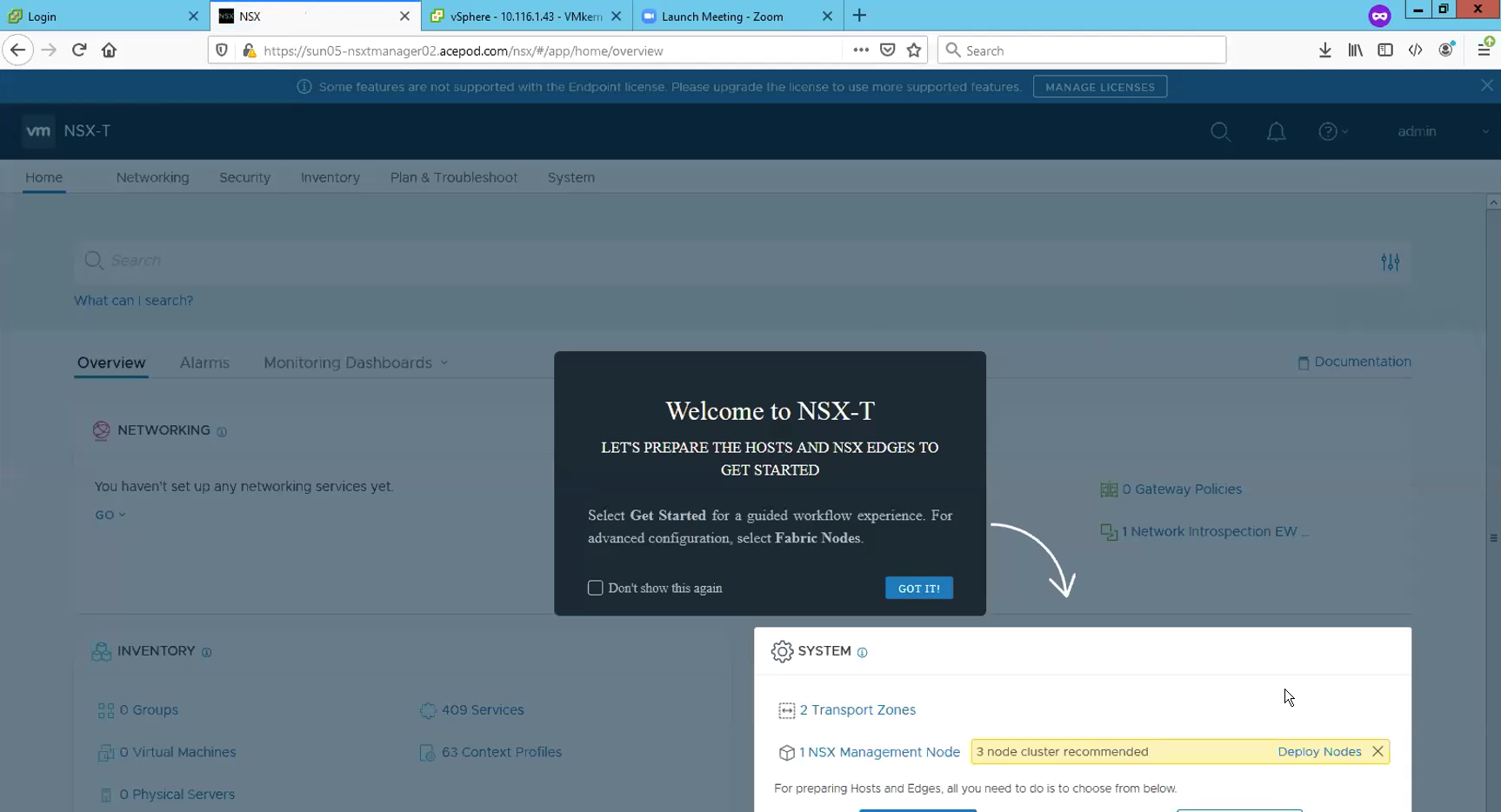Screen dimensions: 1501x812
Task: Click the Deploy Nodes link
Action: [1319, 751]
